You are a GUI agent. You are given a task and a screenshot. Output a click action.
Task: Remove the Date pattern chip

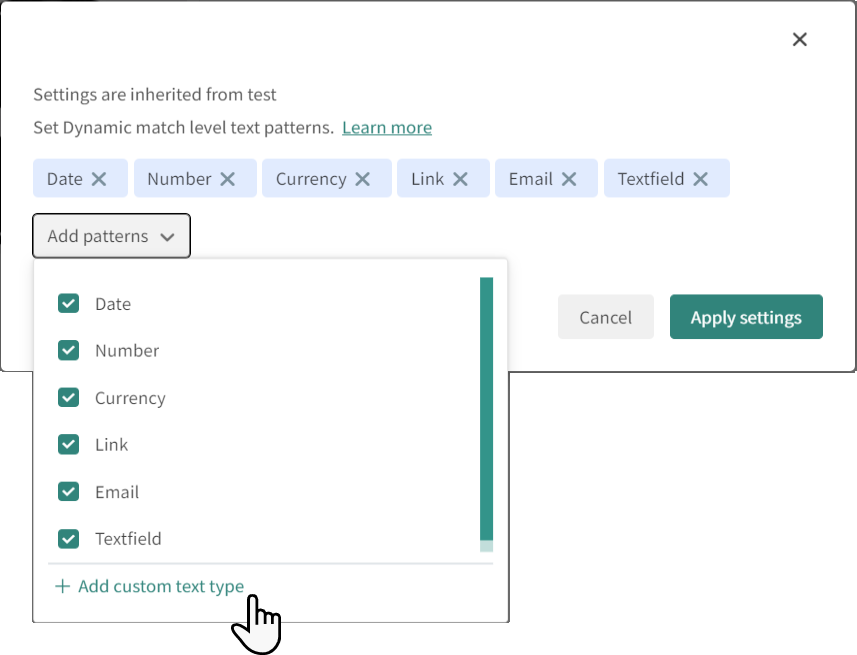99,179
